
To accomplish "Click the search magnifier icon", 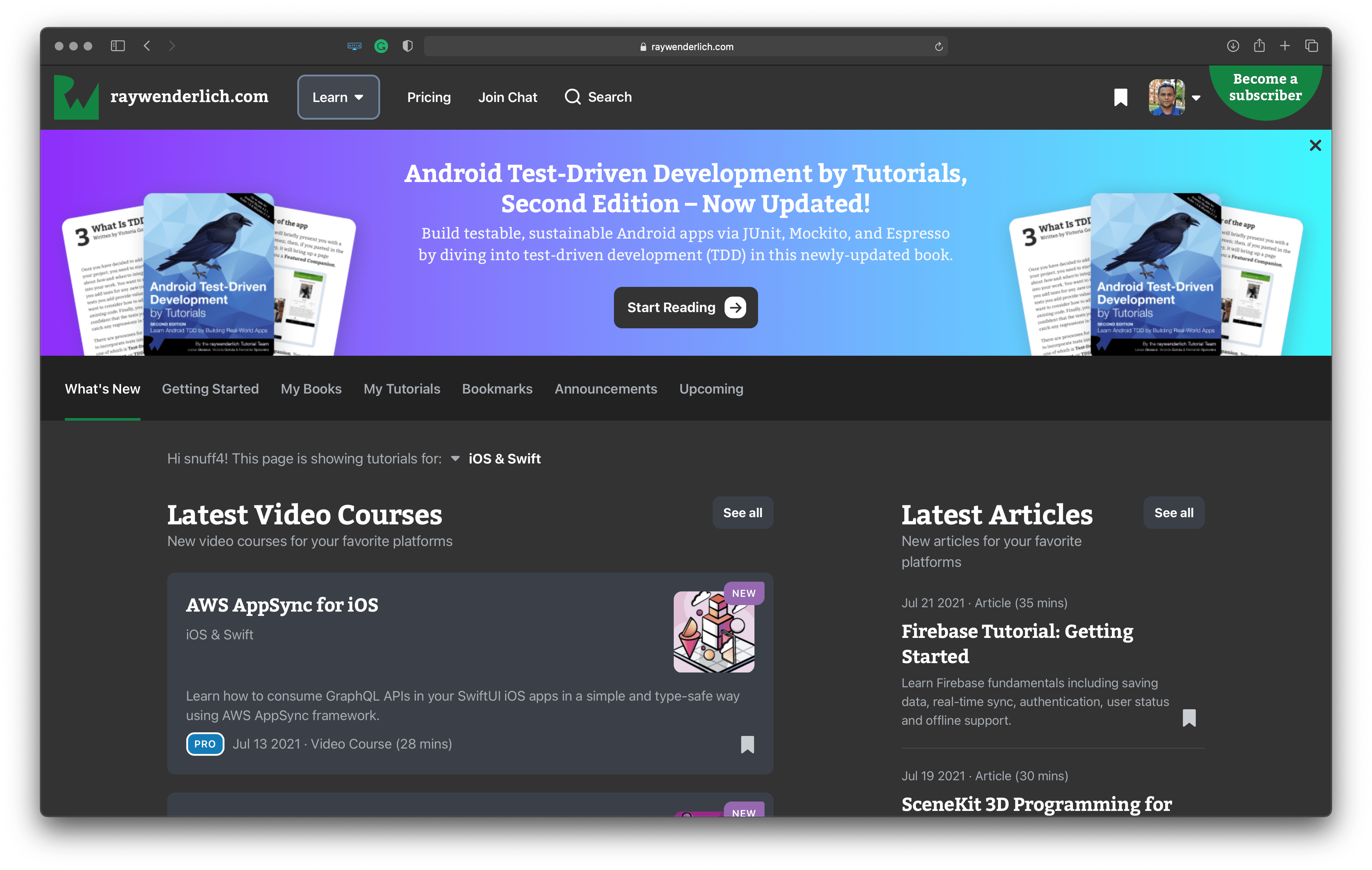I will (x=573, y=97).
